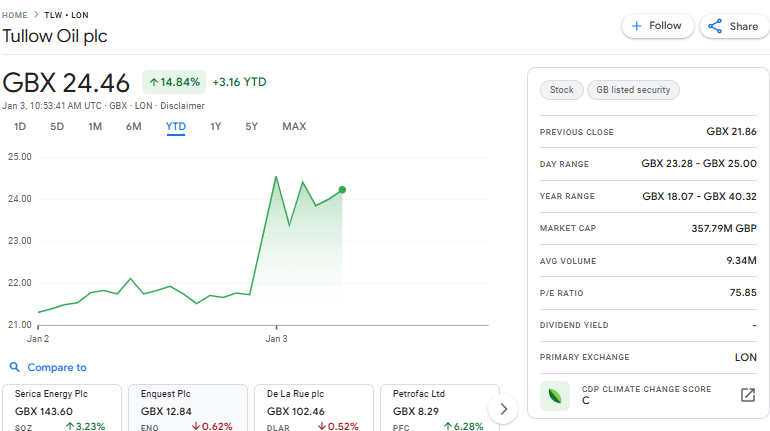Open the Enquest Plc card
This screenshot has height=431, width=770.
[x=188, y=408]
